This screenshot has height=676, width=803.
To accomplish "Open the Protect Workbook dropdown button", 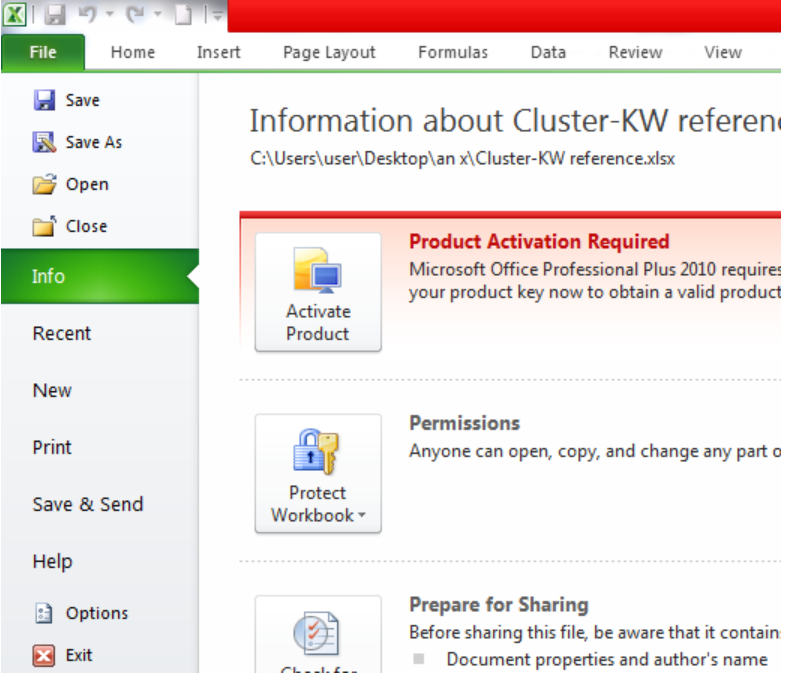I will point(318,474).
